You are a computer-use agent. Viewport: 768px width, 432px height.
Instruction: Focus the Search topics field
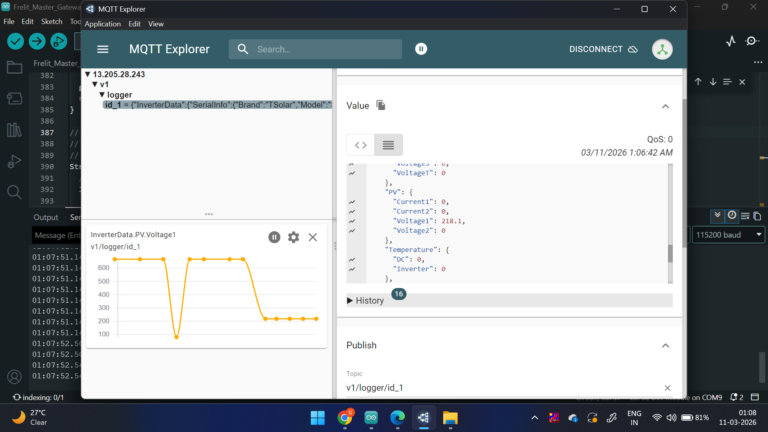coord(315,49)
